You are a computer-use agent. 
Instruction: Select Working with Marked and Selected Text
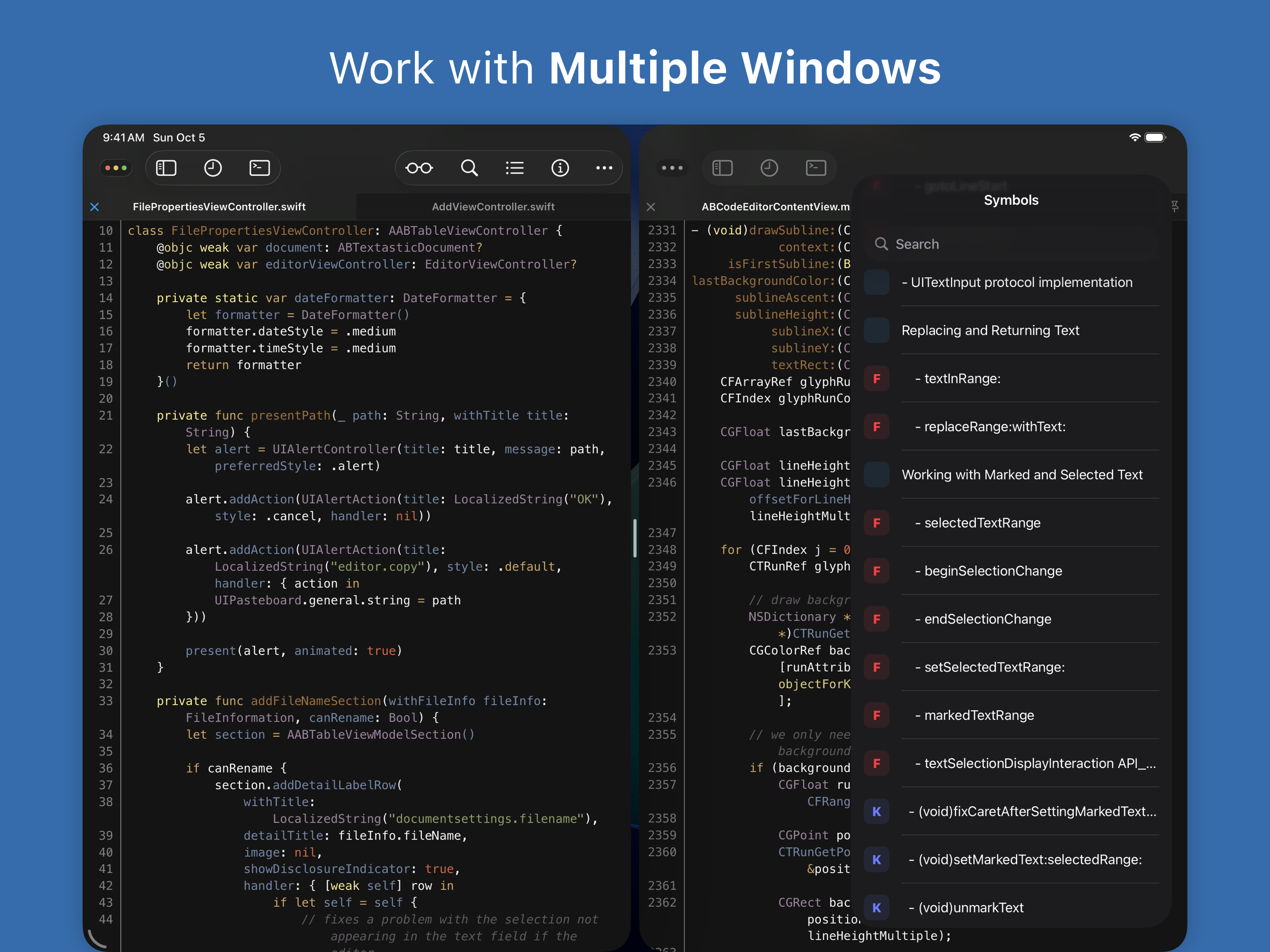coord(1022,475)
